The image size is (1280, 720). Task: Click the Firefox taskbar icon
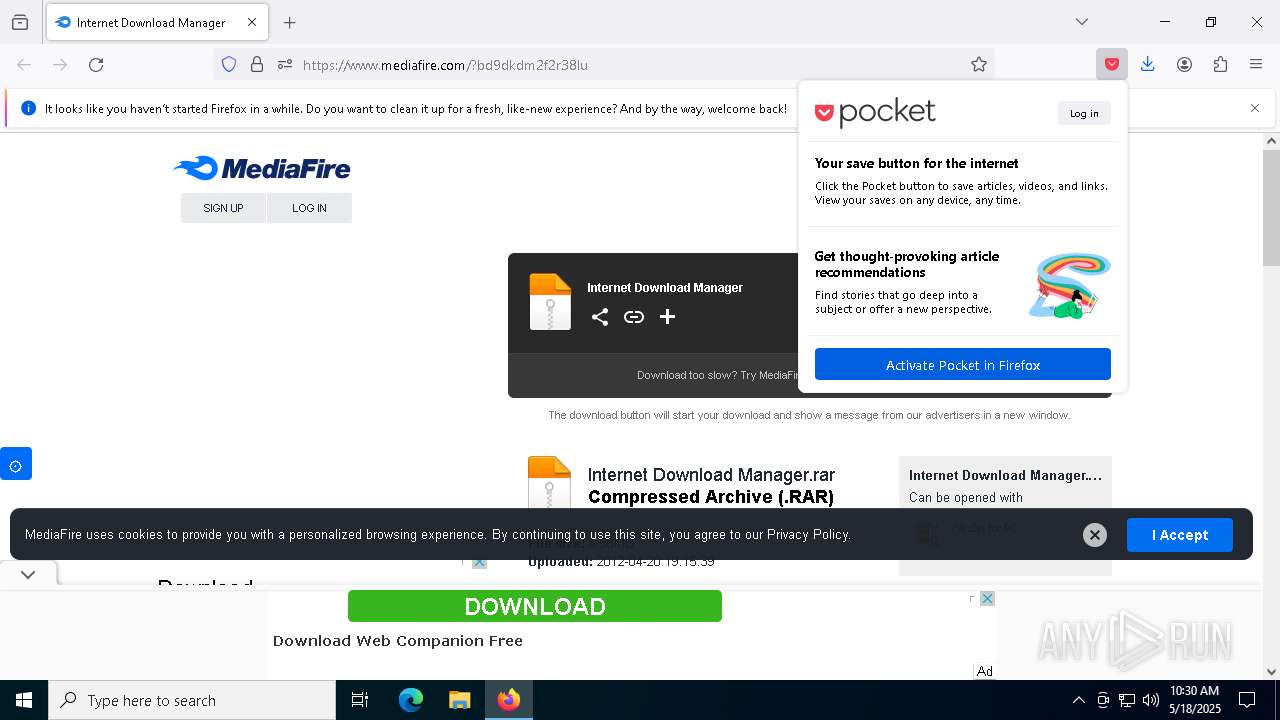coord(509,700)
